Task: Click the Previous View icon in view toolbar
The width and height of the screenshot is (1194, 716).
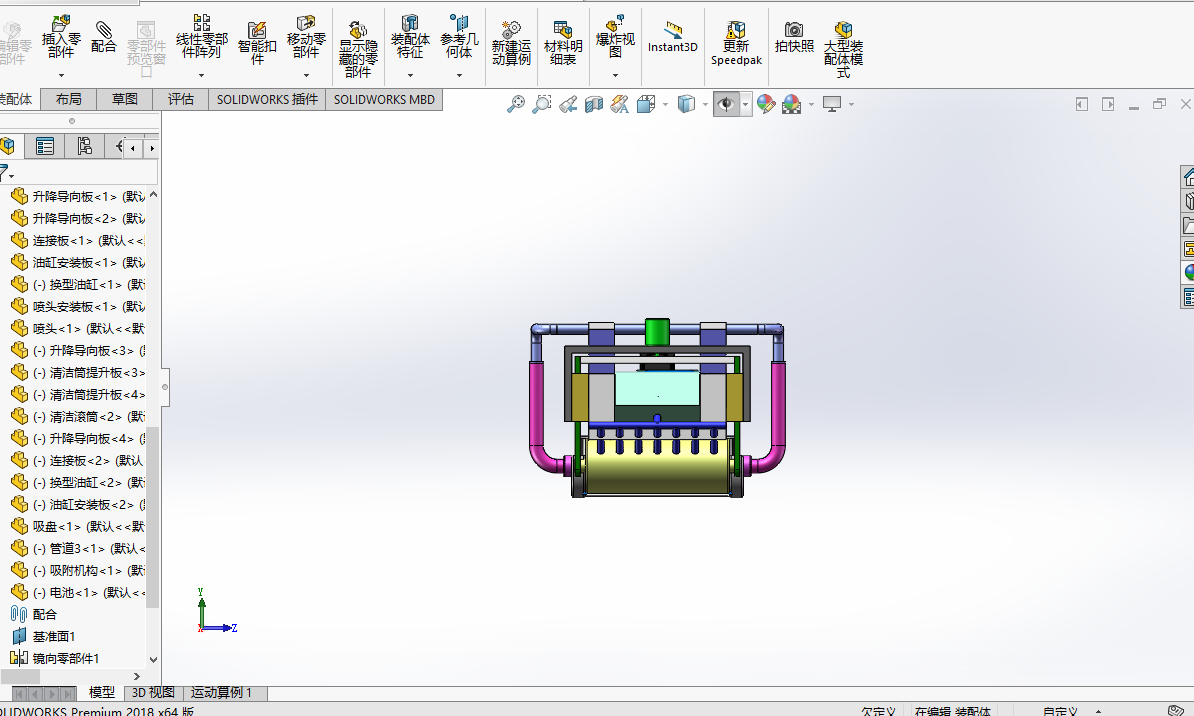Action: [567, 104]
